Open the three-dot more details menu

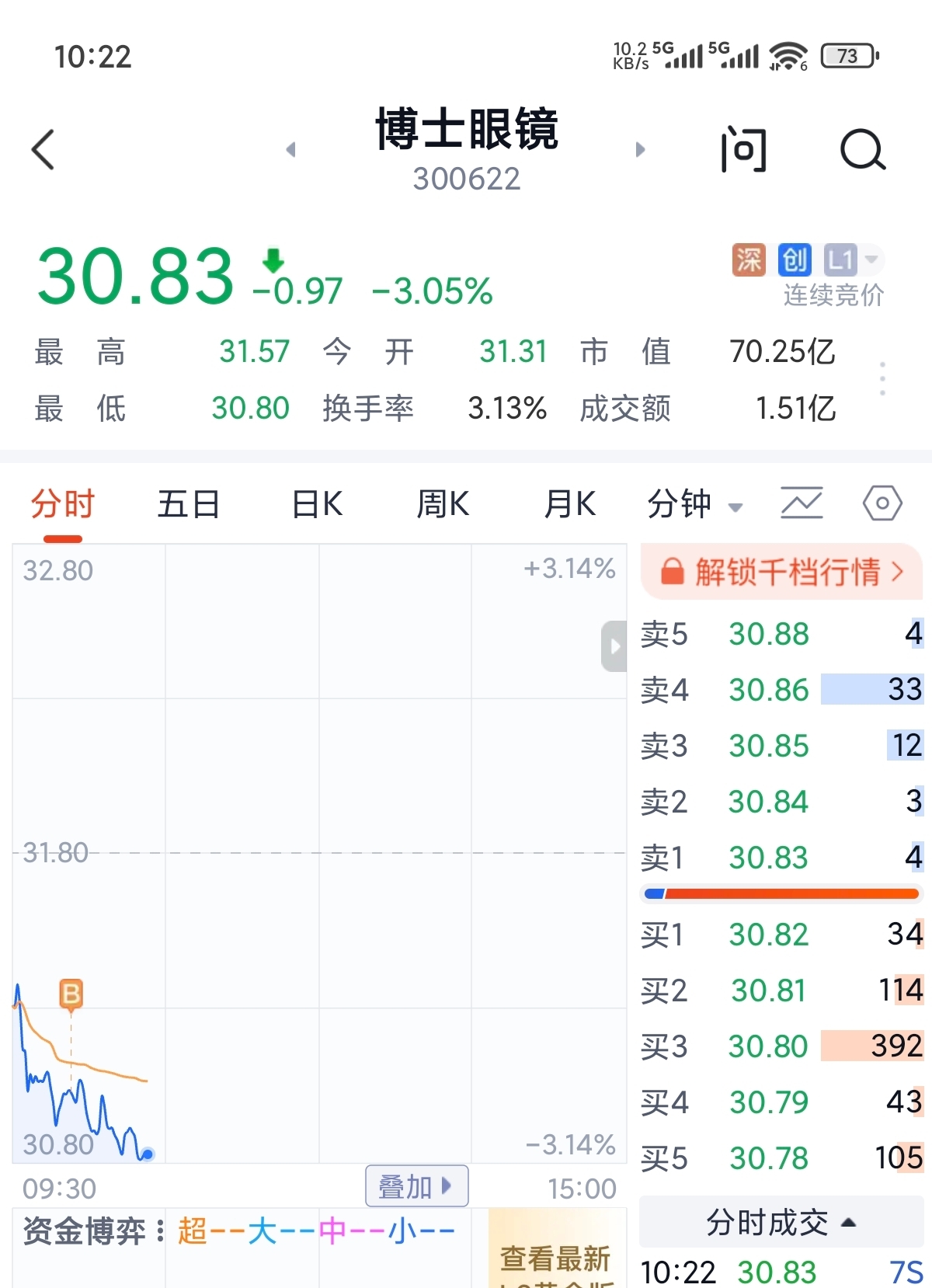(882, 379)
